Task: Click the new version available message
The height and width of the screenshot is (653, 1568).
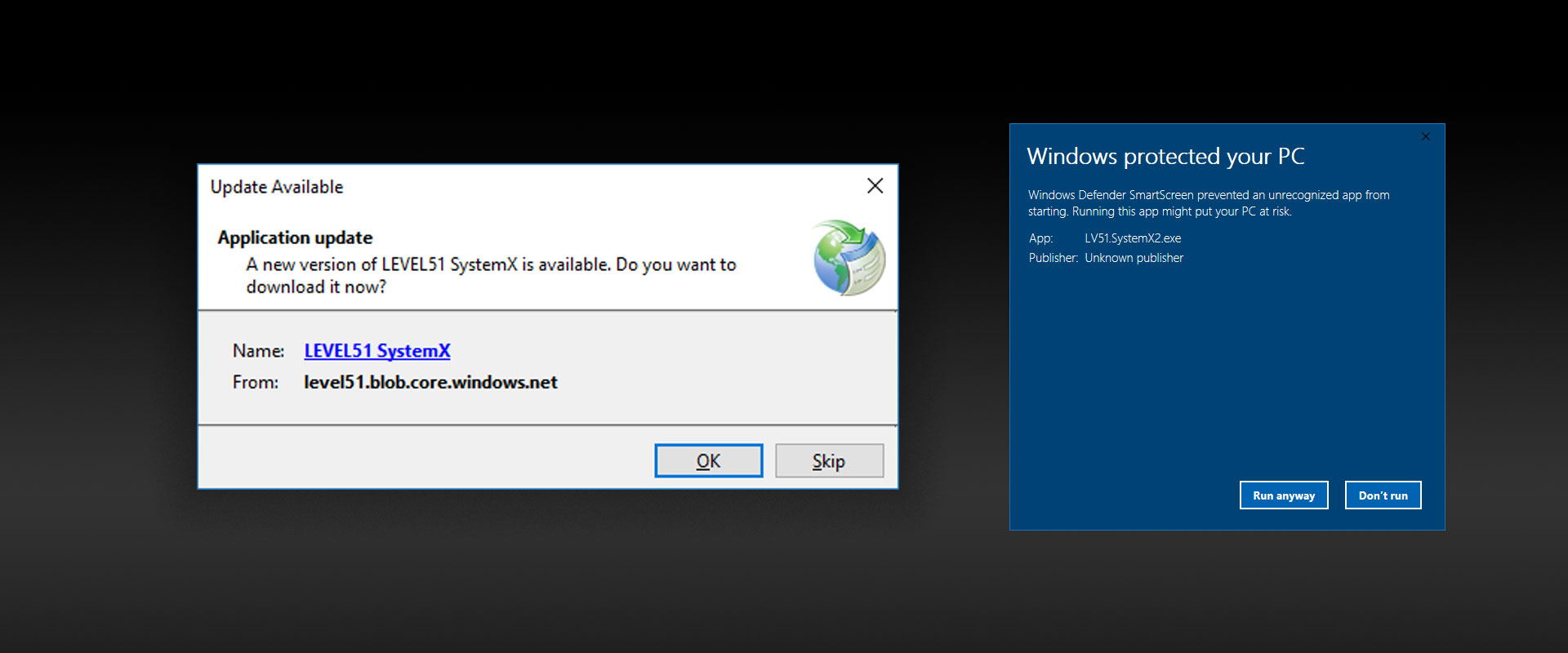Action: click(x=491, y=275)
